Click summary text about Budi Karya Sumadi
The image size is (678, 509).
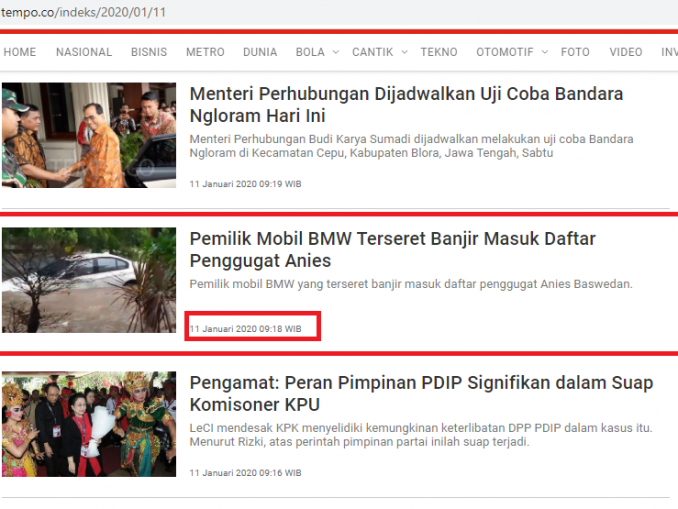(x=411, y=146)
